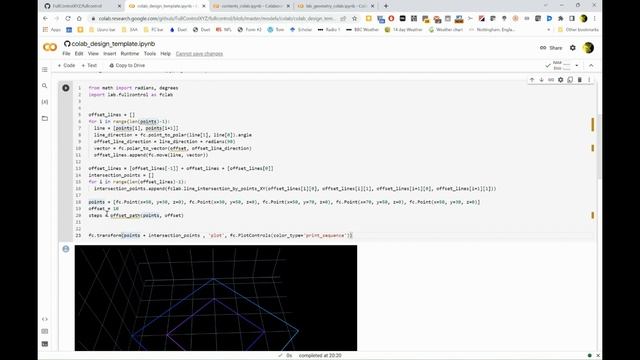Open the View menu
Viewport: 640px width, 360px height.
click(93, 54)
